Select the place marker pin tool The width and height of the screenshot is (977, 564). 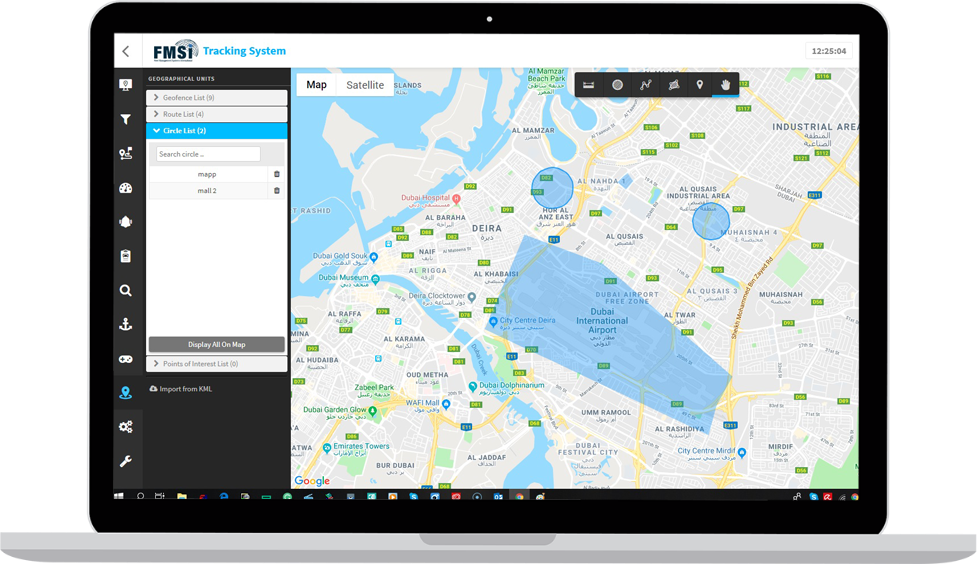point(700,85)
